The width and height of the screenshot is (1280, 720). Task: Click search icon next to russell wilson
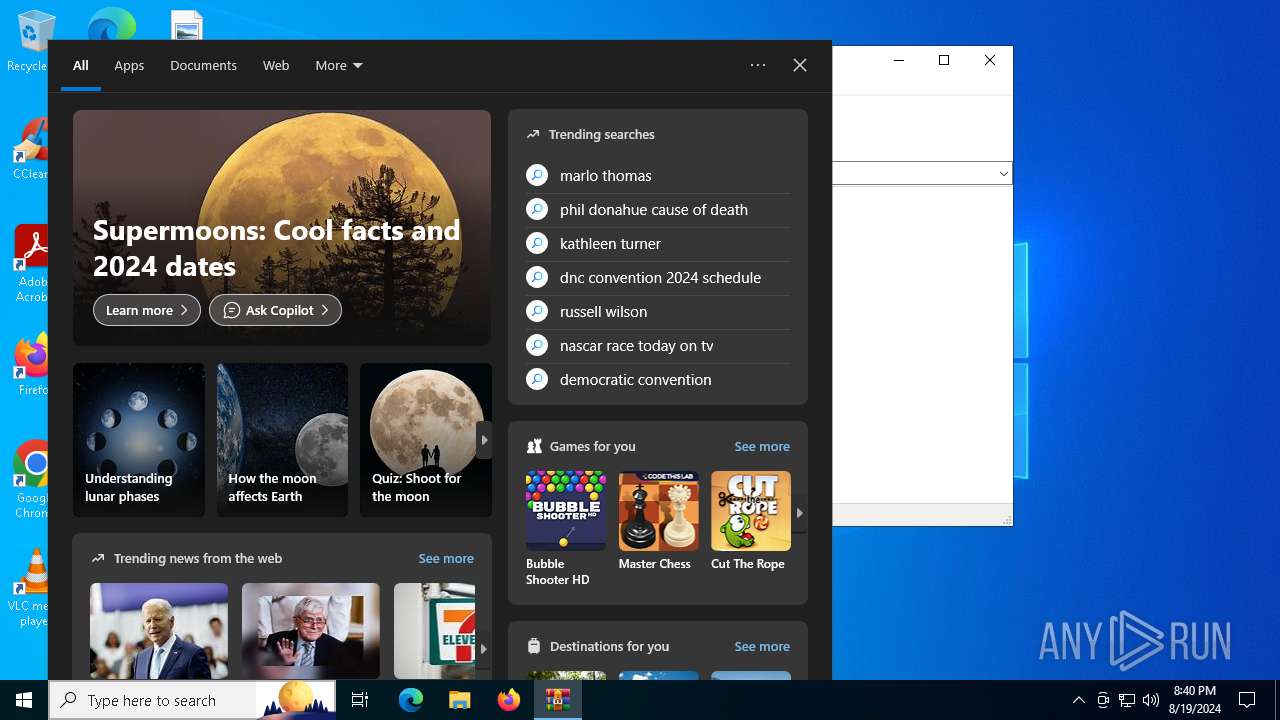tap(537, 311)
